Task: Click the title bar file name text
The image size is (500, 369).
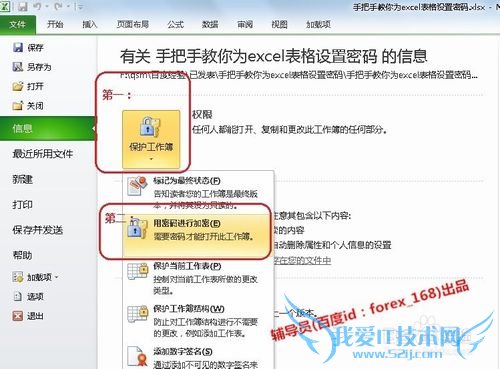Action: pyautogui.click(x=419, y=7)
